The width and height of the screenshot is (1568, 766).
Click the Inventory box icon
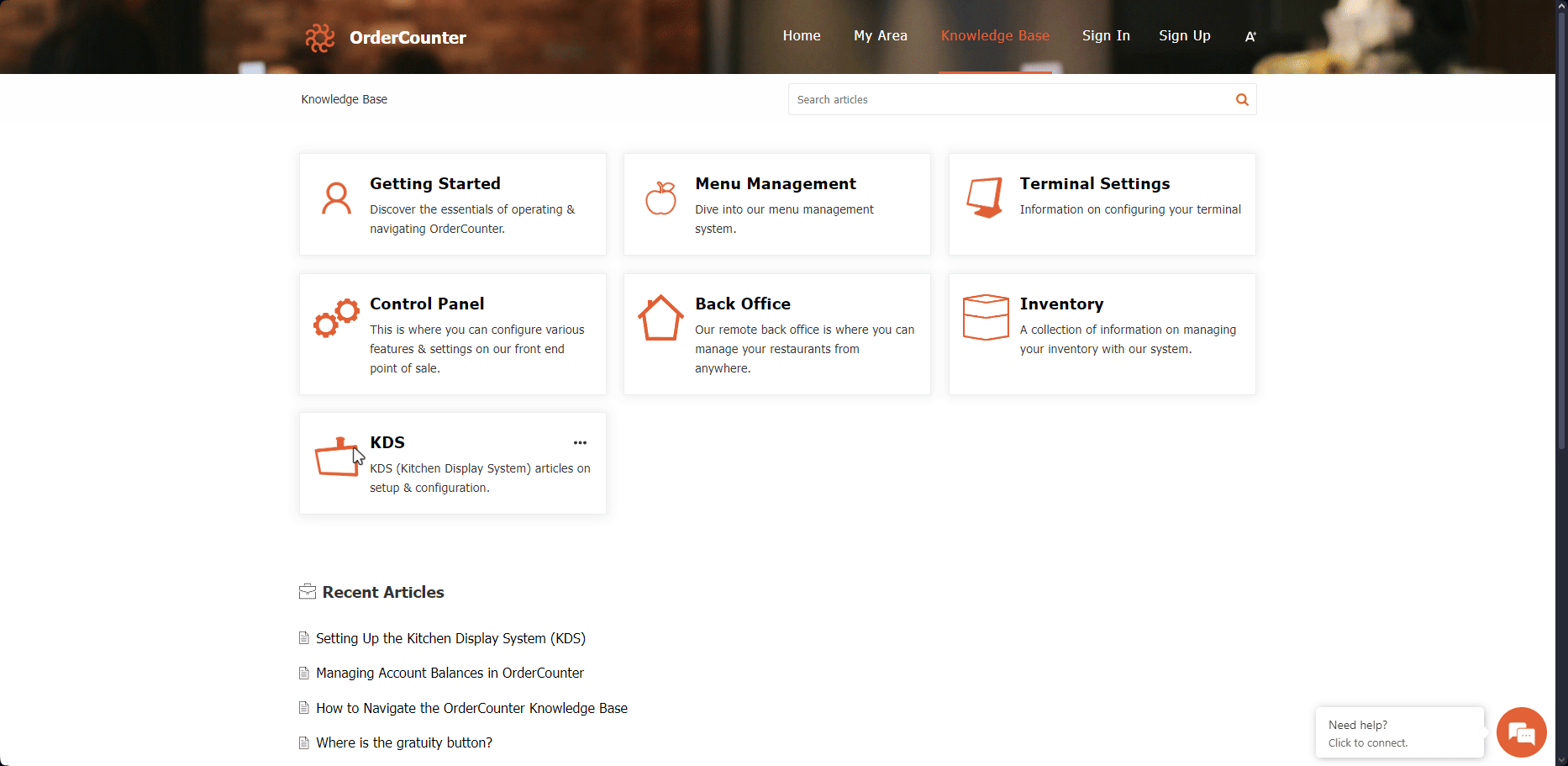pyautogui.click(x=986, y=317)
